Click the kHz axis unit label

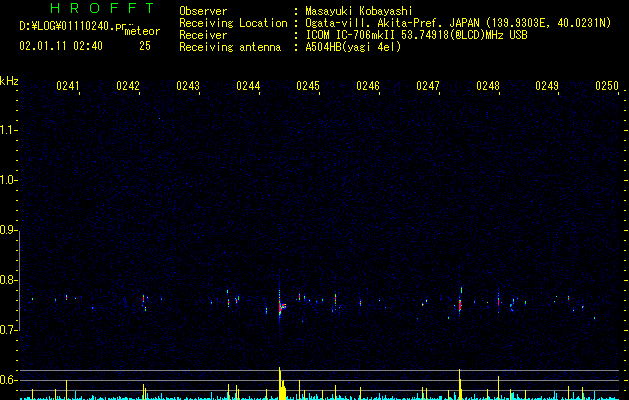[x=9, y=81]
